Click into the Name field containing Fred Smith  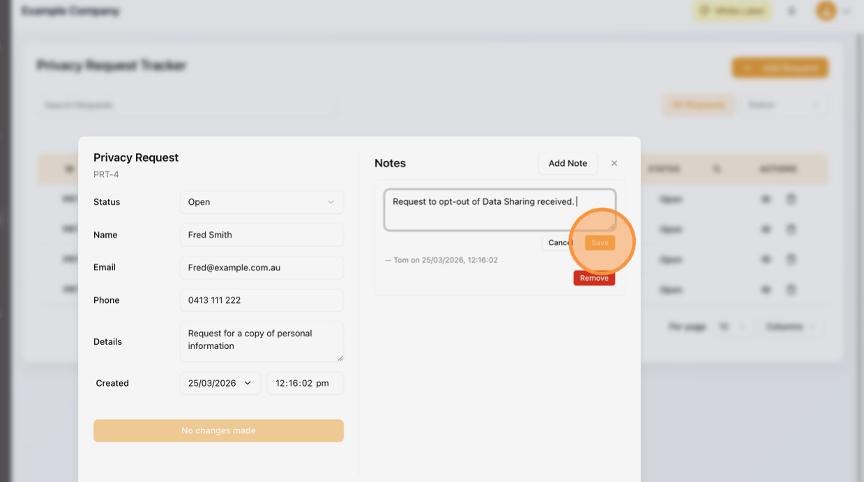[x=261, y=235]
